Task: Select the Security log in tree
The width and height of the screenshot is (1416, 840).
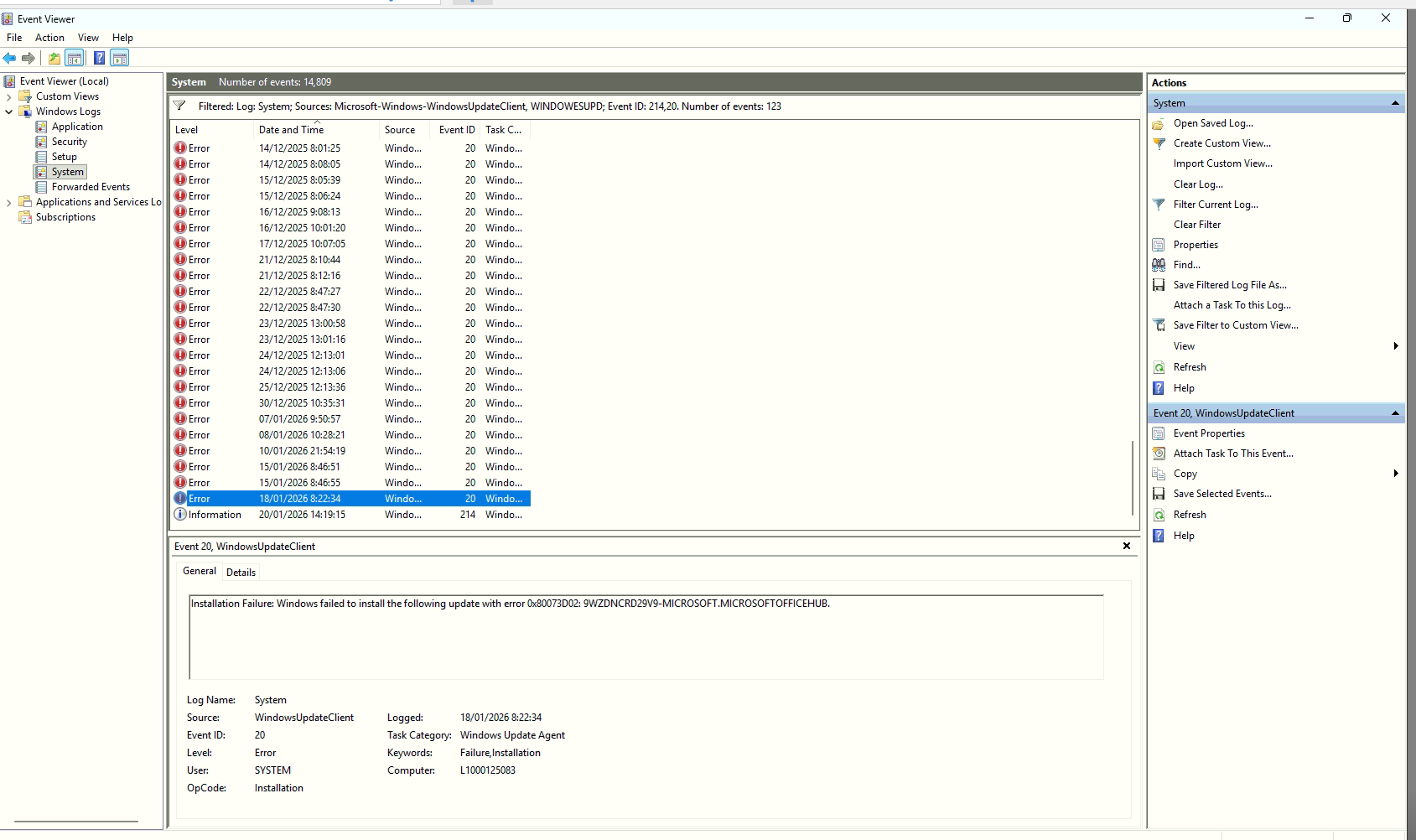Action: point(69,142)
